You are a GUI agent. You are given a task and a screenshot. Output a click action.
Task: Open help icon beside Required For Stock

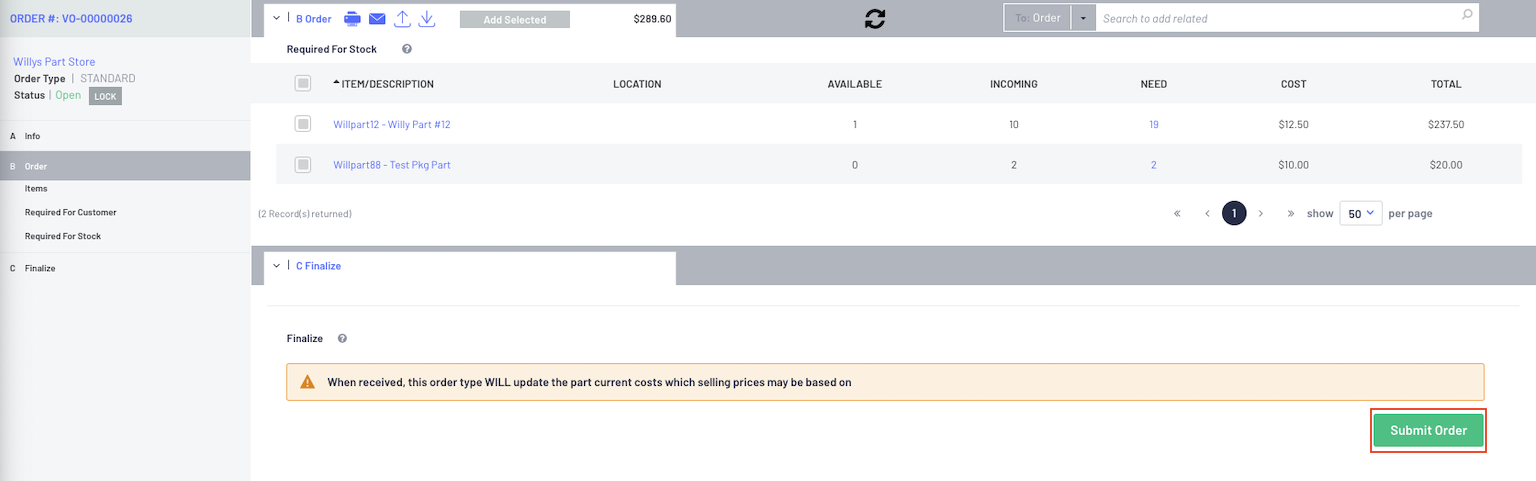pyautogui.click(x=407, y=49)
